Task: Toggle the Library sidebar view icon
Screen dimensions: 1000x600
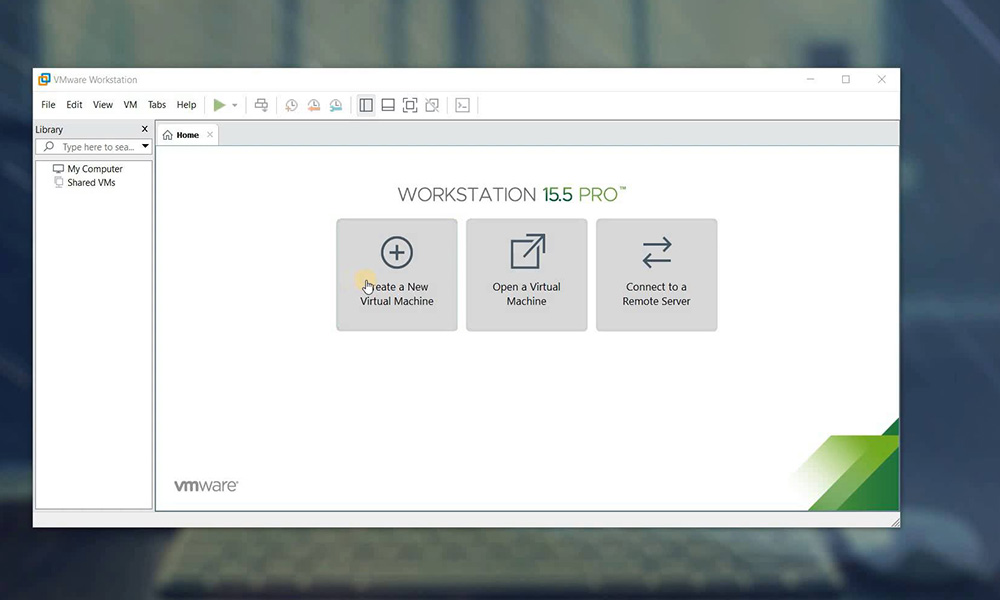Action: [x=366, y=105]
